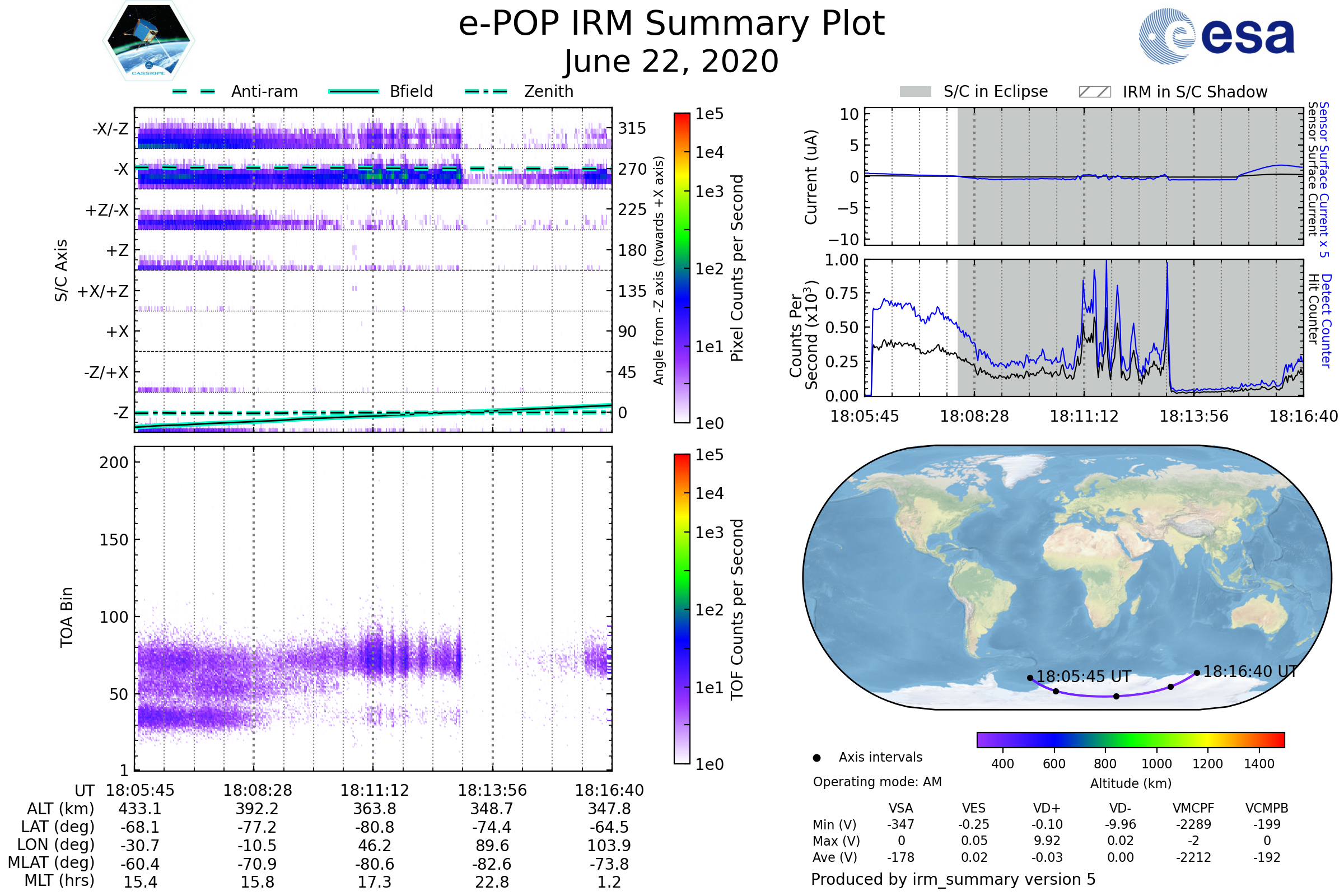Click the 18:16:40 UT track end point
This screenshot has width=1344, height=896.
click(1197, 673)
